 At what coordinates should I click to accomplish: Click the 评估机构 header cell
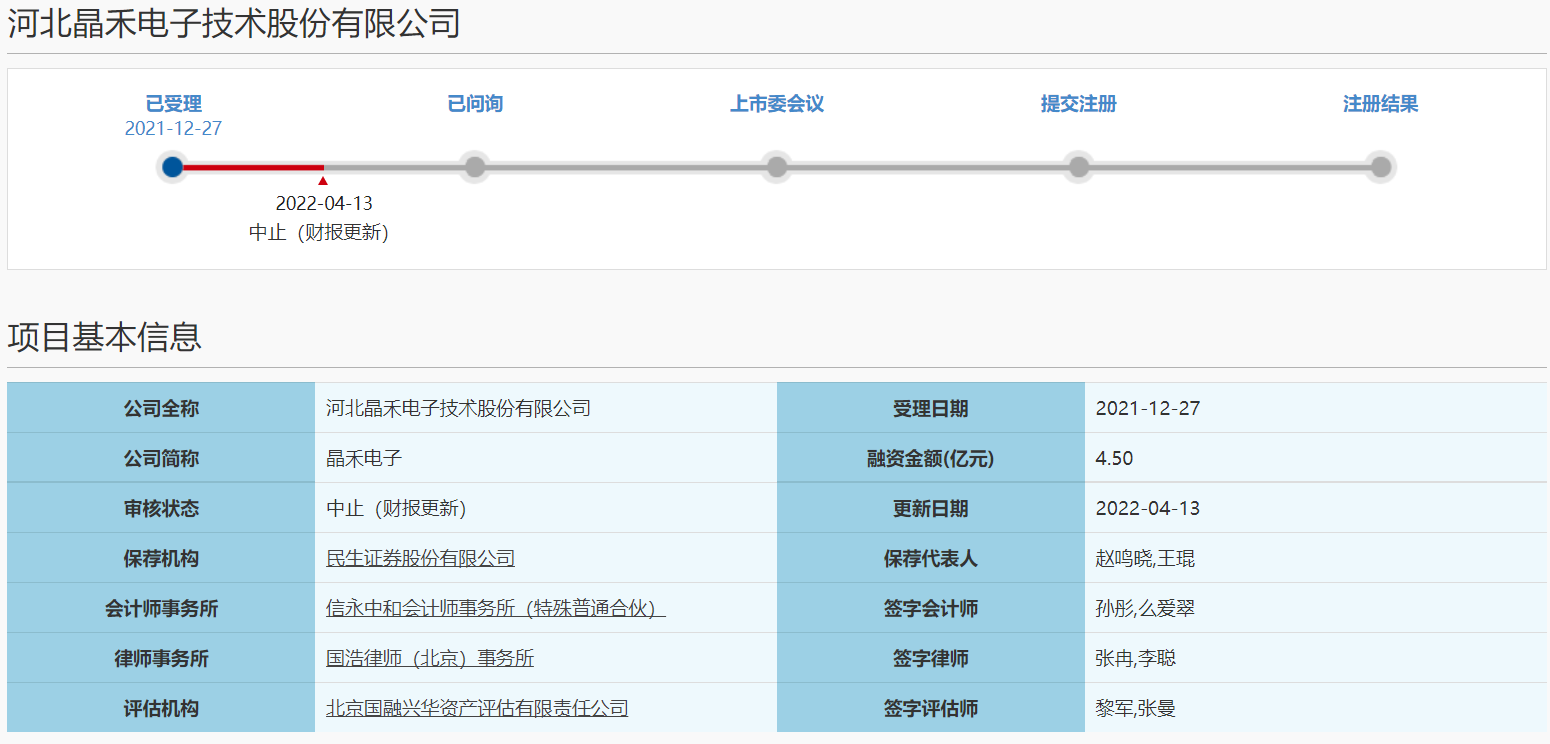161,708
